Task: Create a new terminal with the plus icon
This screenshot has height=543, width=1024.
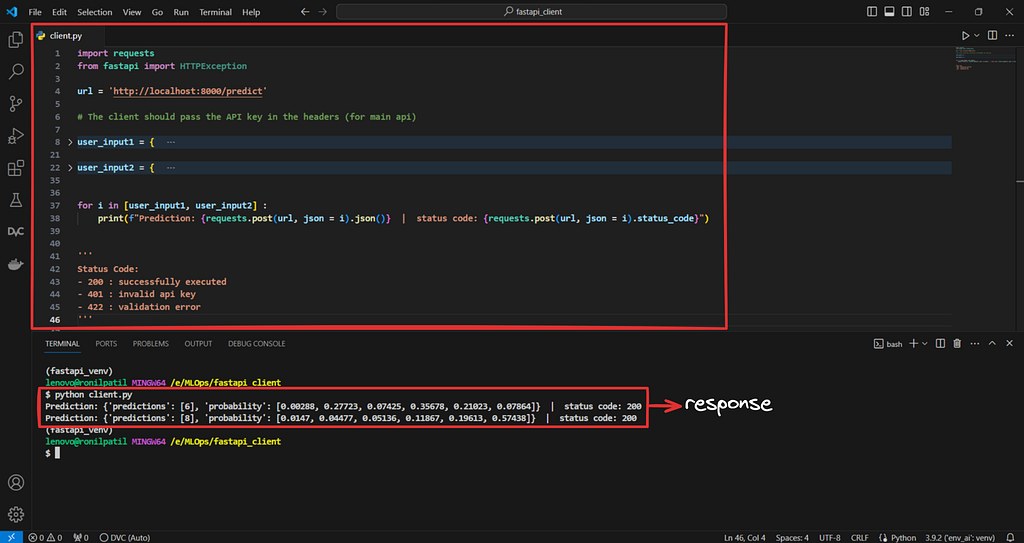Action: 914,343
